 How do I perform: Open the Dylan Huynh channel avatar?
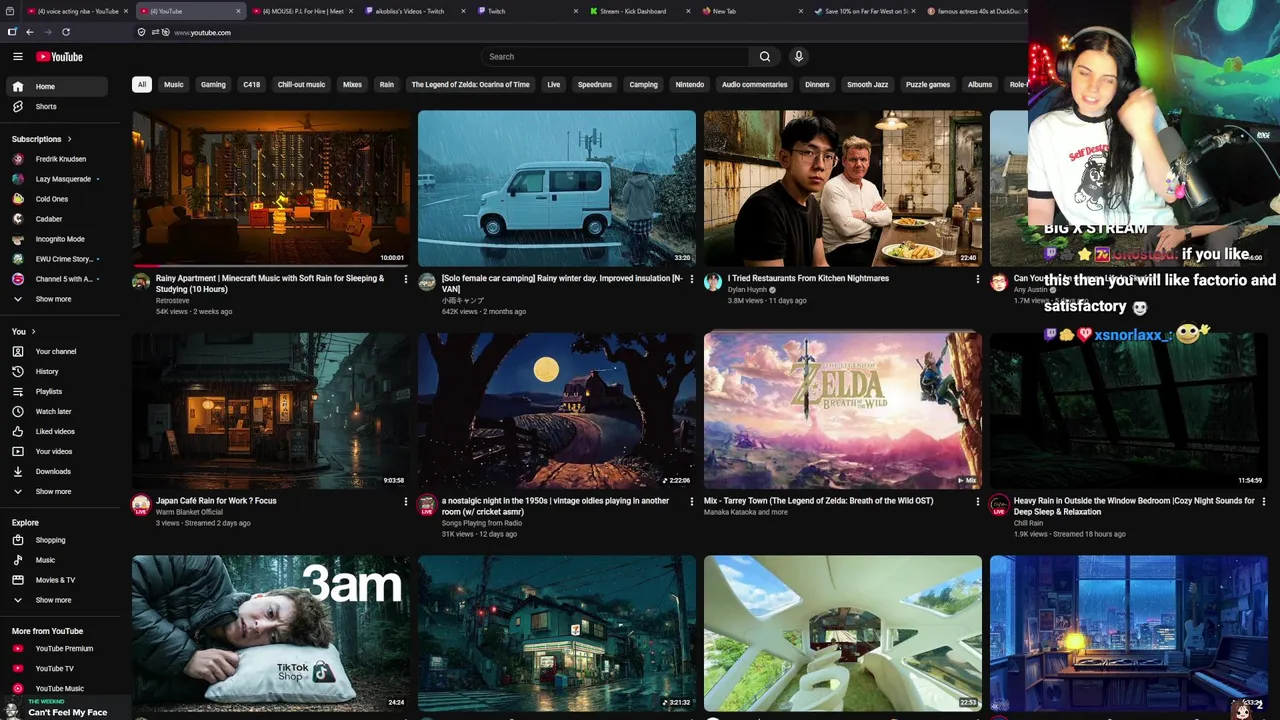(x=713, y=282)
